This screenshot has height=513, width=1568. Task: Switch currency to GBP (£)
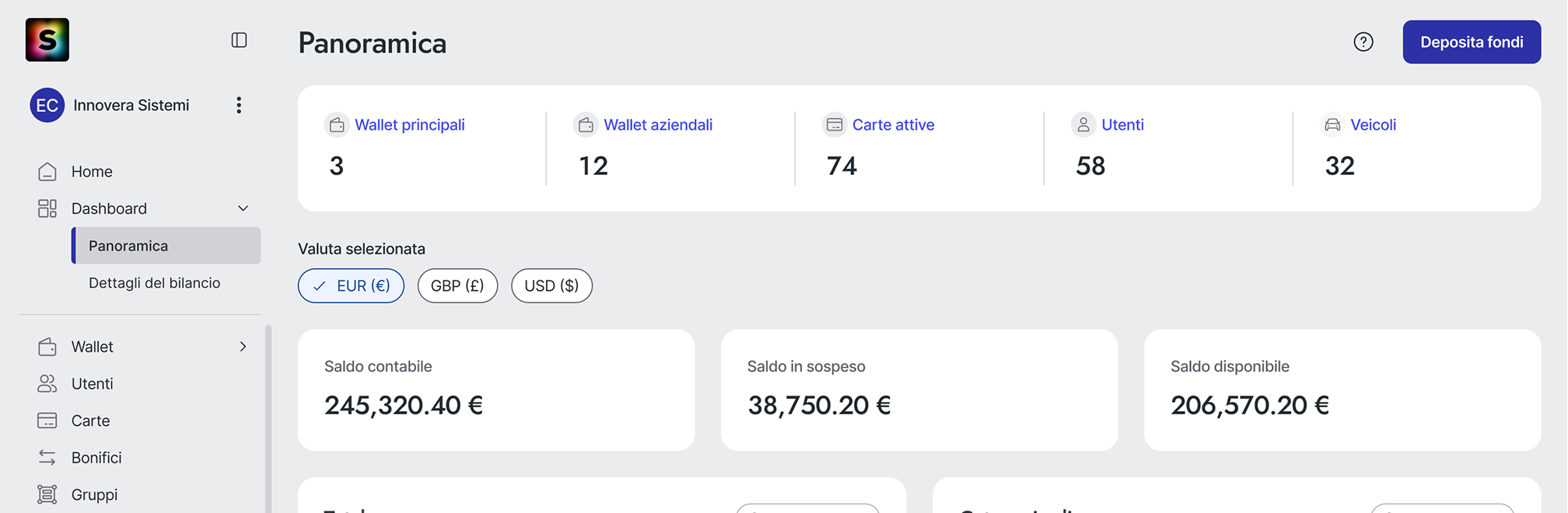tap(457, 286)
